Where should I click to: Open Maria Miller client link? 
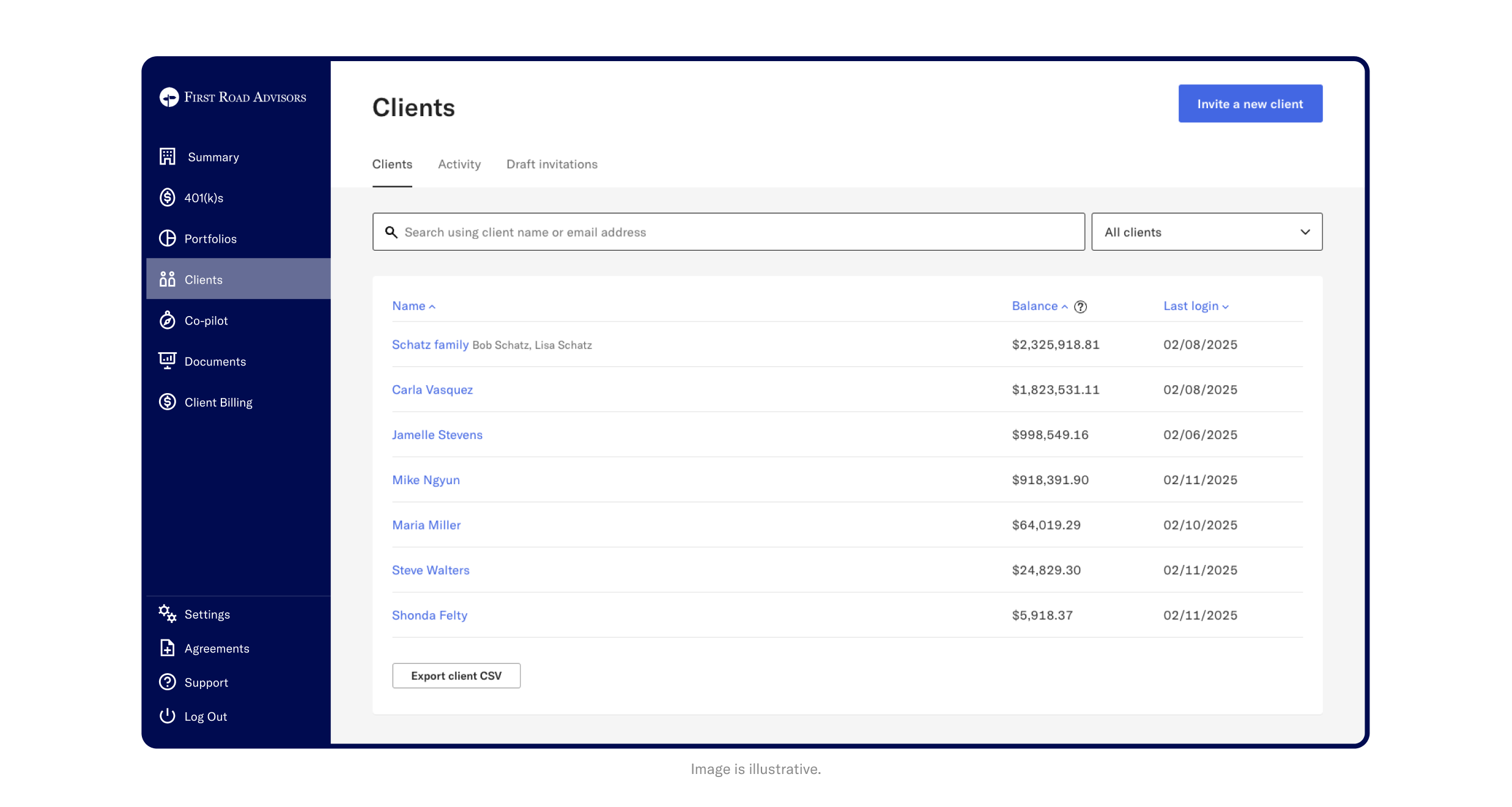(x=426, y=525)
